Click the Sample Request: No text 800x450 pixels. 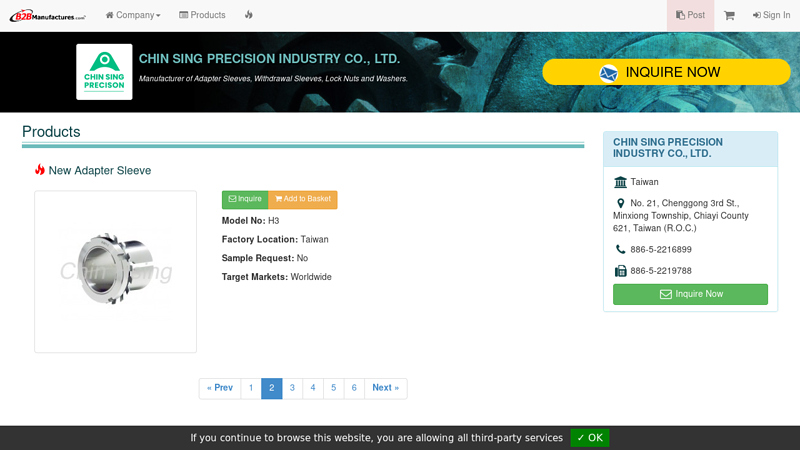click(x=265, y=258)
